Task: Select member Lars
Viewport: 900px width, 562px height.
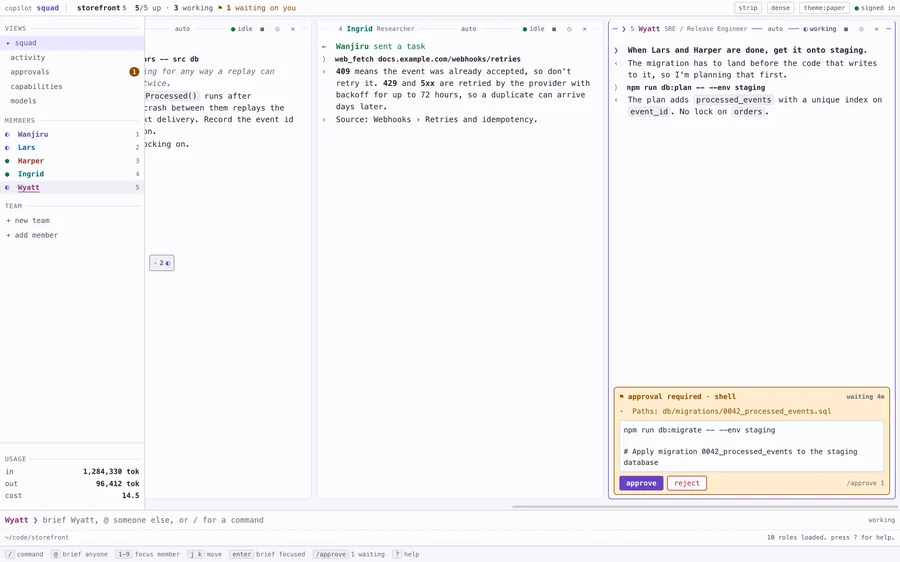Action: pyautogui.click(x=72, y=148)
